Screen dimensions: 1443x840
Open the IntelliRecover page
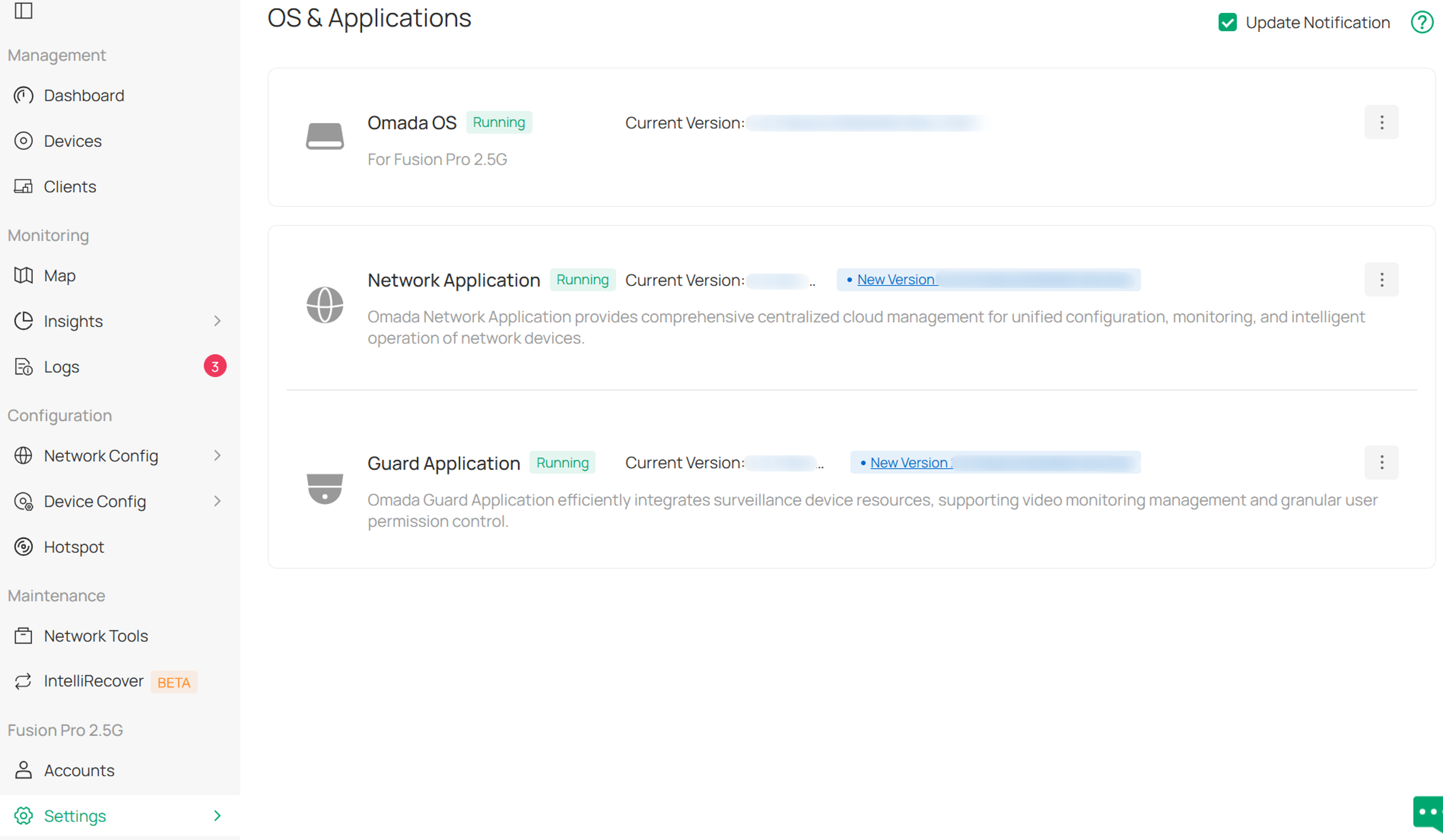point(120,681)
